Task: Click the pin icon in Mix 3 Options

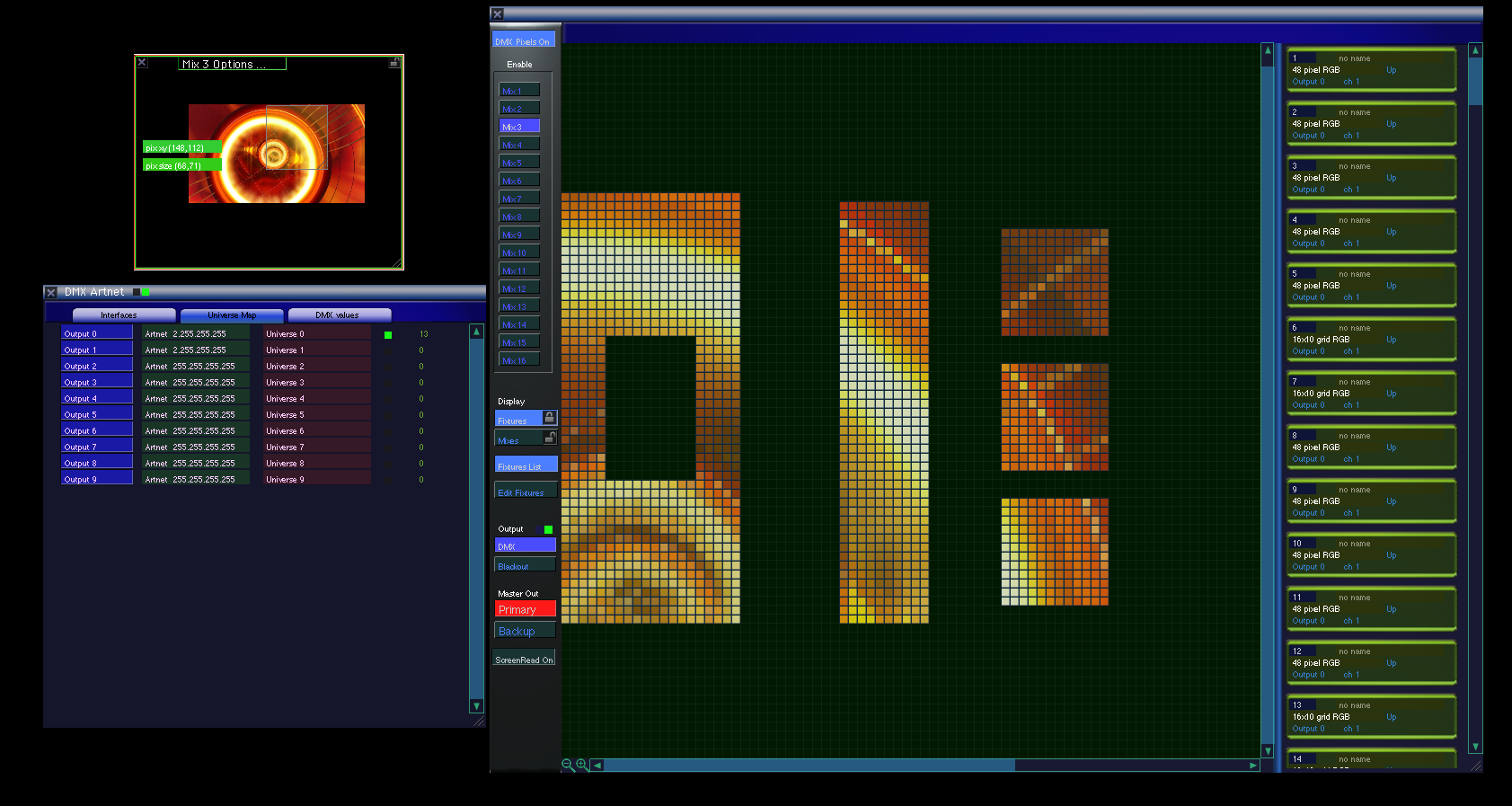Action: pos(394,63)
